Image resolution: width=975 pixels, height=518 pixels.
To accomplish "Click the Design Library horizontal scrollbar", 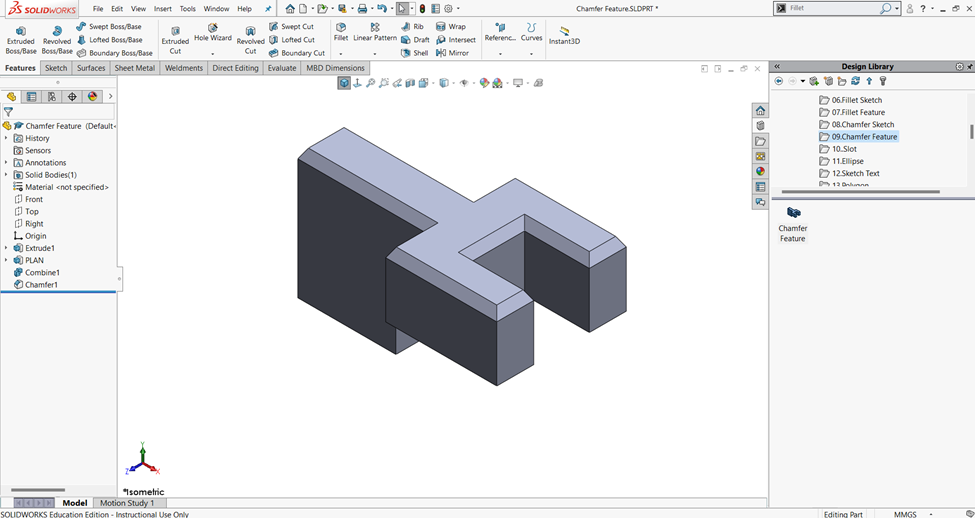I will click(860, 192).
